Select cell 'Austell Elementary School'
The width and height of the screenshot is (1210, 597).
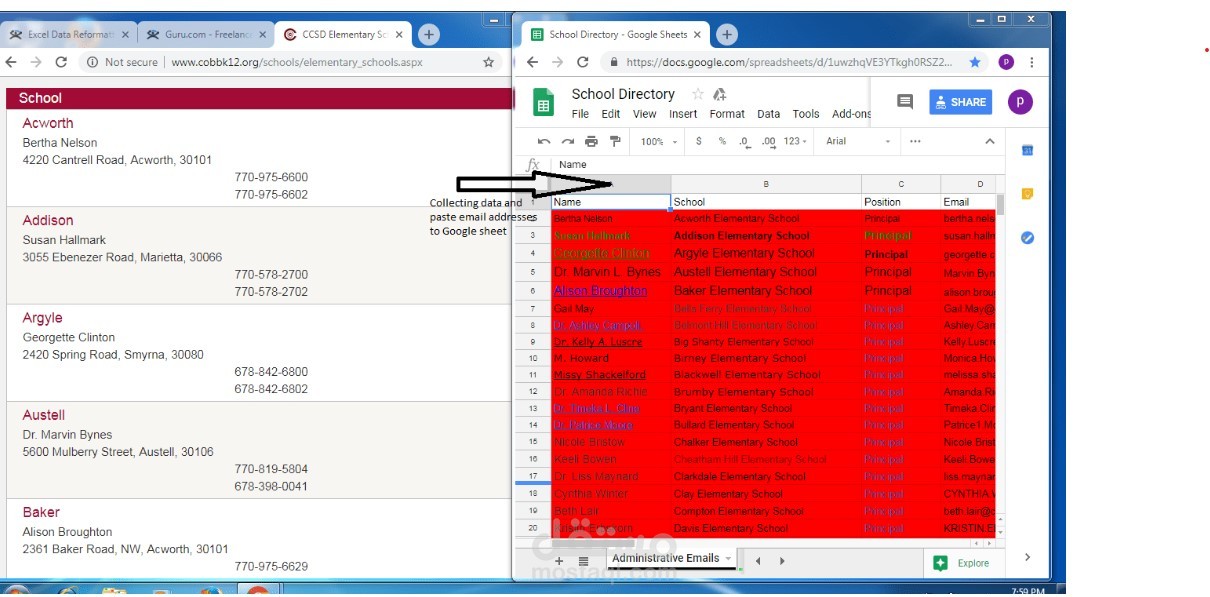point(766,272)
